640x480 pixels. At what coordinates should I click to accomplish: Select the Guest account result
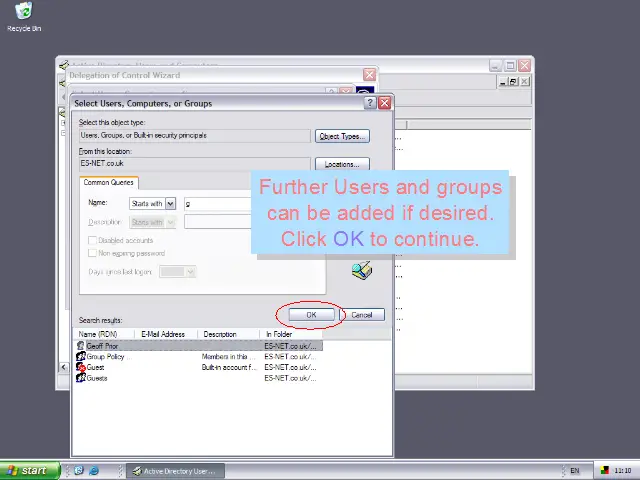pyautogui.click(x=198, y=367)
